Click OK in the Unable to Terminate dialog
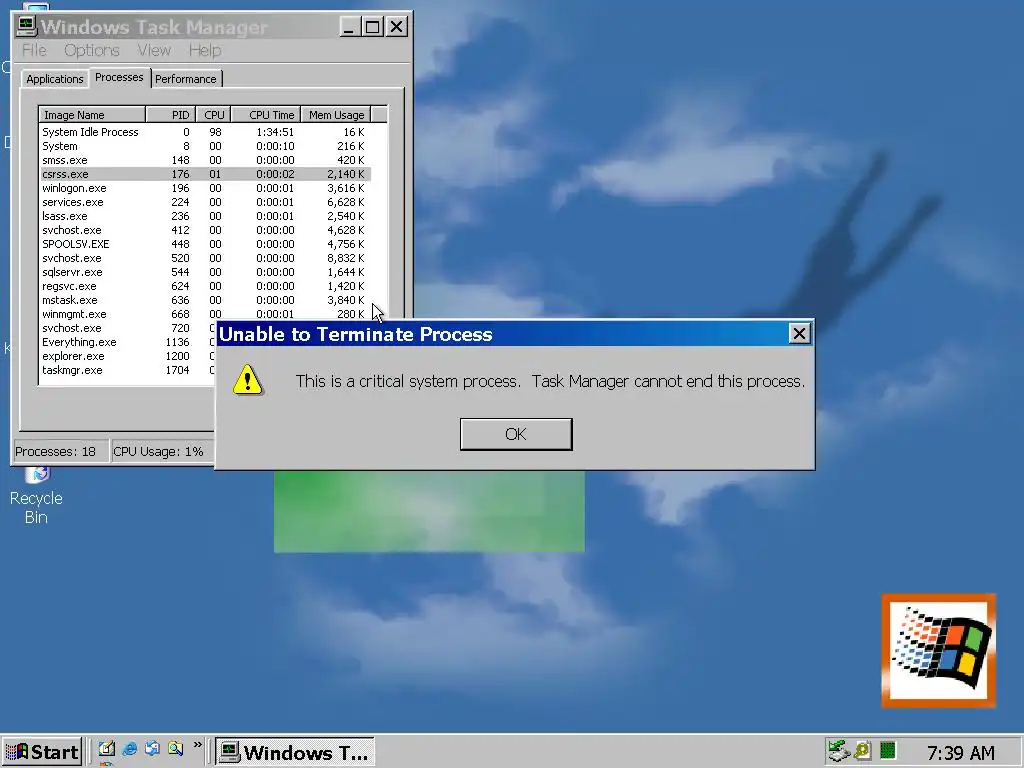The image size is (1024, 768). (516, 434)
